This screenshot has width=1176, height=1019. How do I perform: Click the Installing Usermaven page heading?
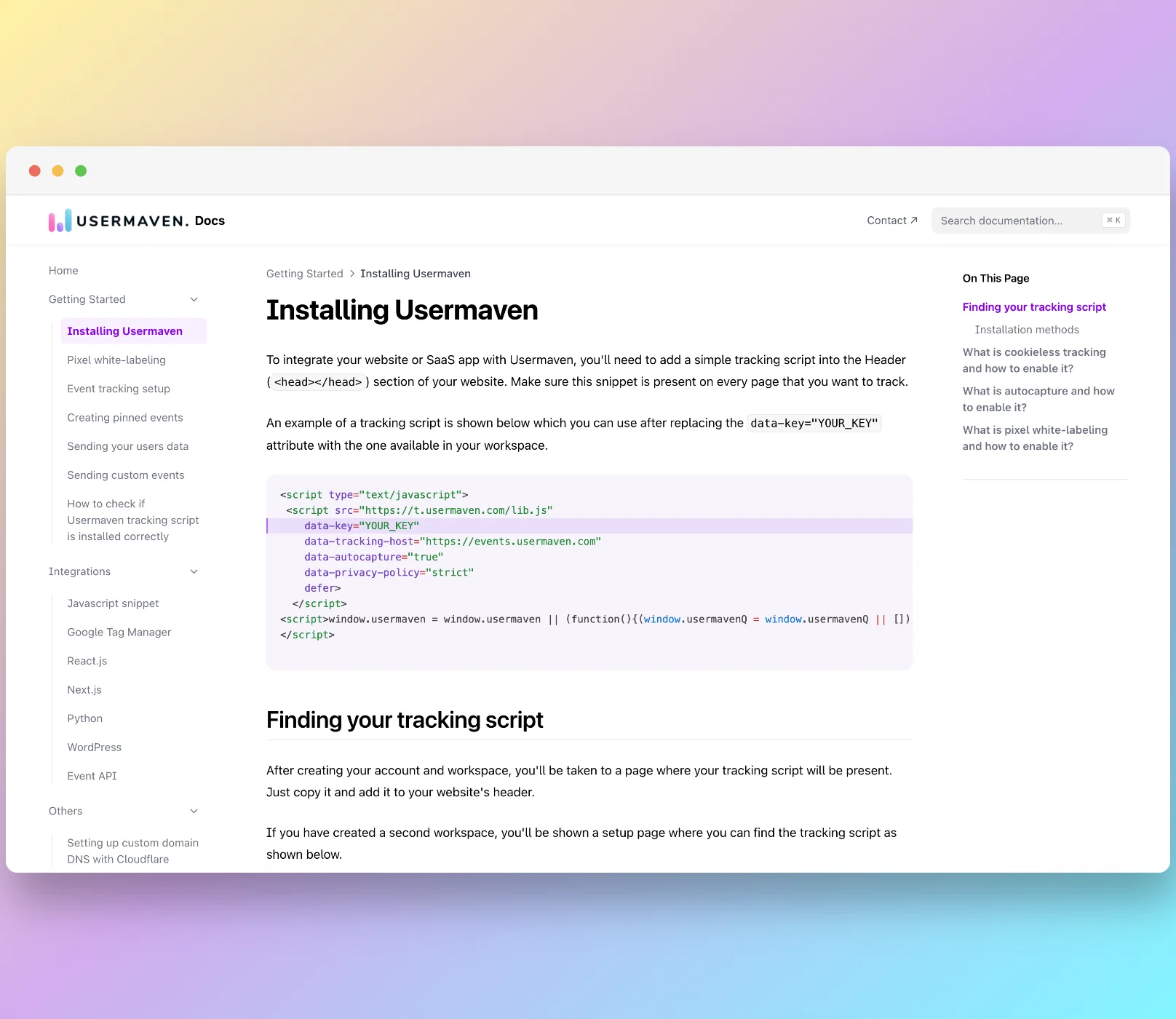click(x=402, y=310)
